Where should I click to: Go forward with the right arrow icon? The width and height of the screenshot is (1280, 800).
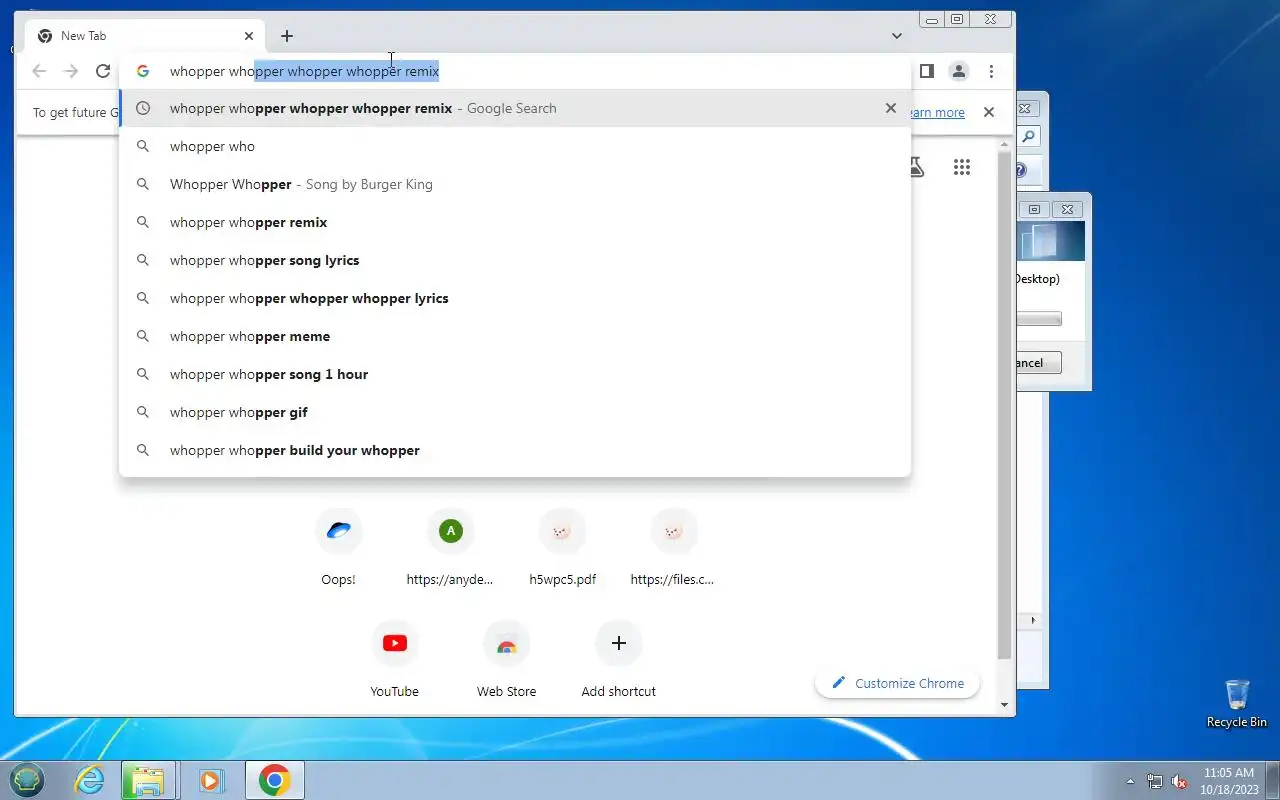click(71, 71)
